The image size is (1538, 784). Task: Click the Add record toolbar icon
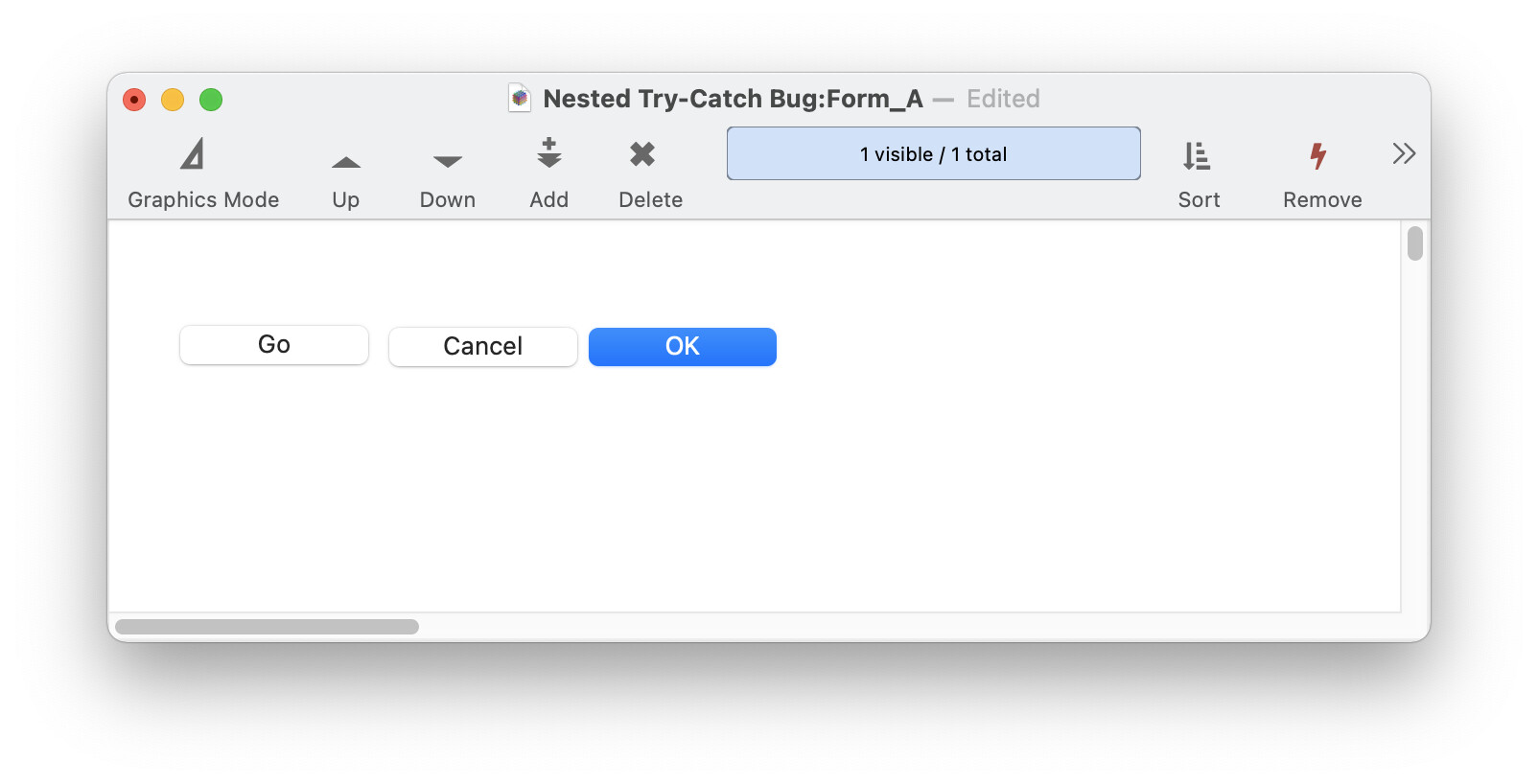click(x=549, y=153)
